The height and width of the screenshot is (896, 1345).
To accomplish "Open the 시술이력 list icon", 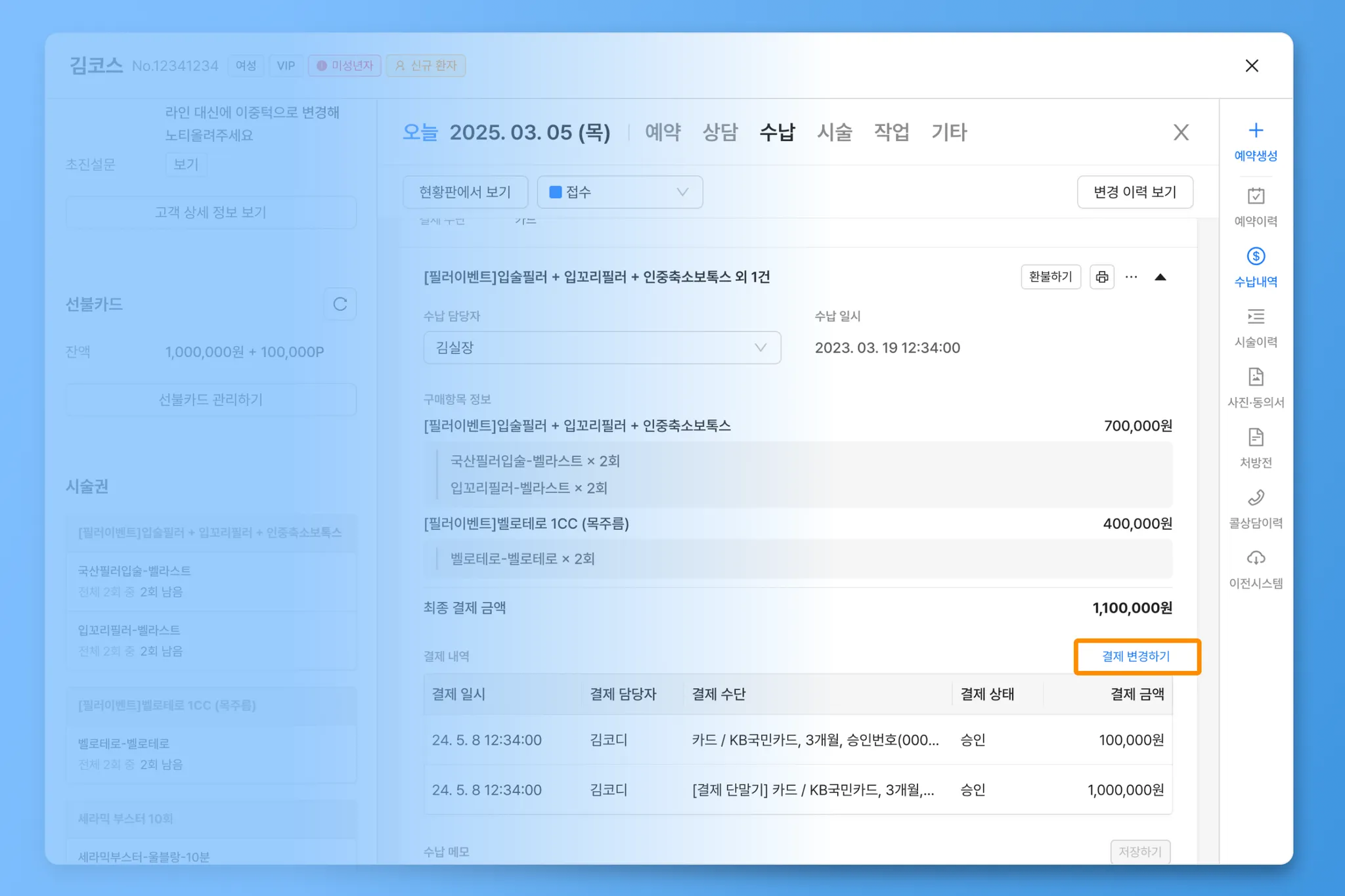I will [x=1255, y=317].
